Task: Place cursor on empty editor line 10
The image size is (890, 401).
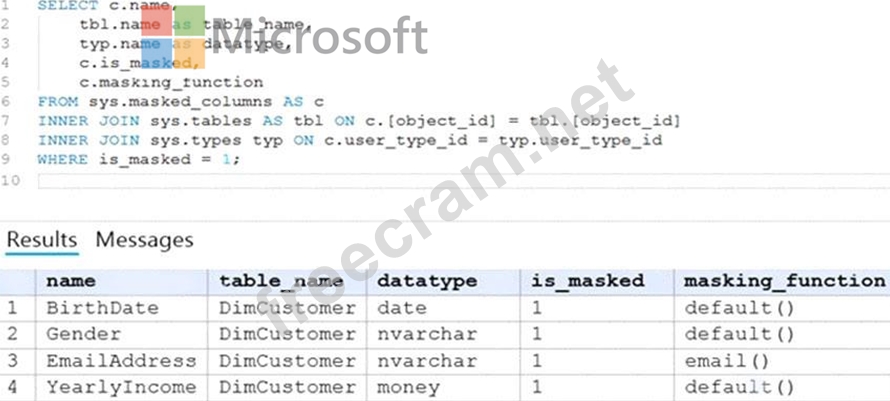Action: coord(400,180)
